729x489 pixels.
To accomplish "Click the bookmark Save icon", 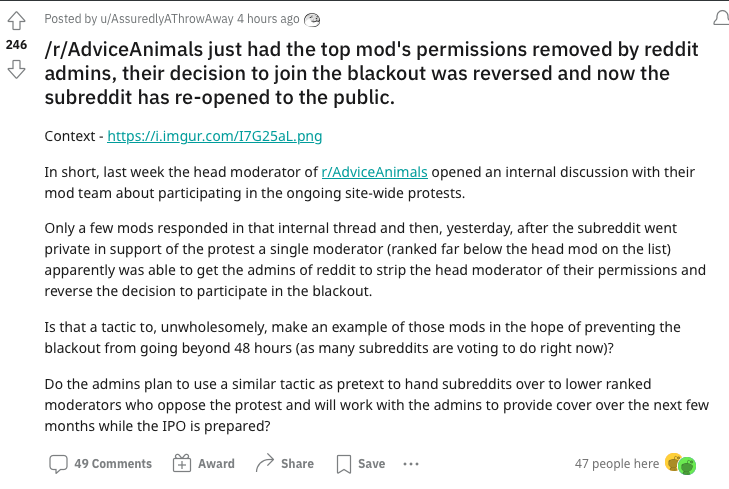I will click(x=344, y=464).
